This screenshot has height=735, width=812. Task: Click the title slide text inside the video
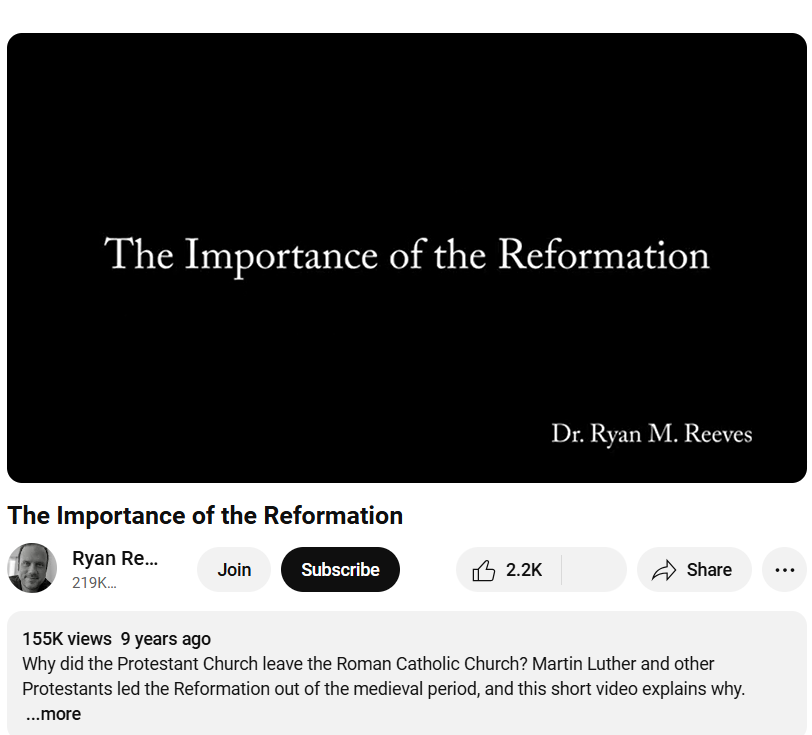click(407, 255)
